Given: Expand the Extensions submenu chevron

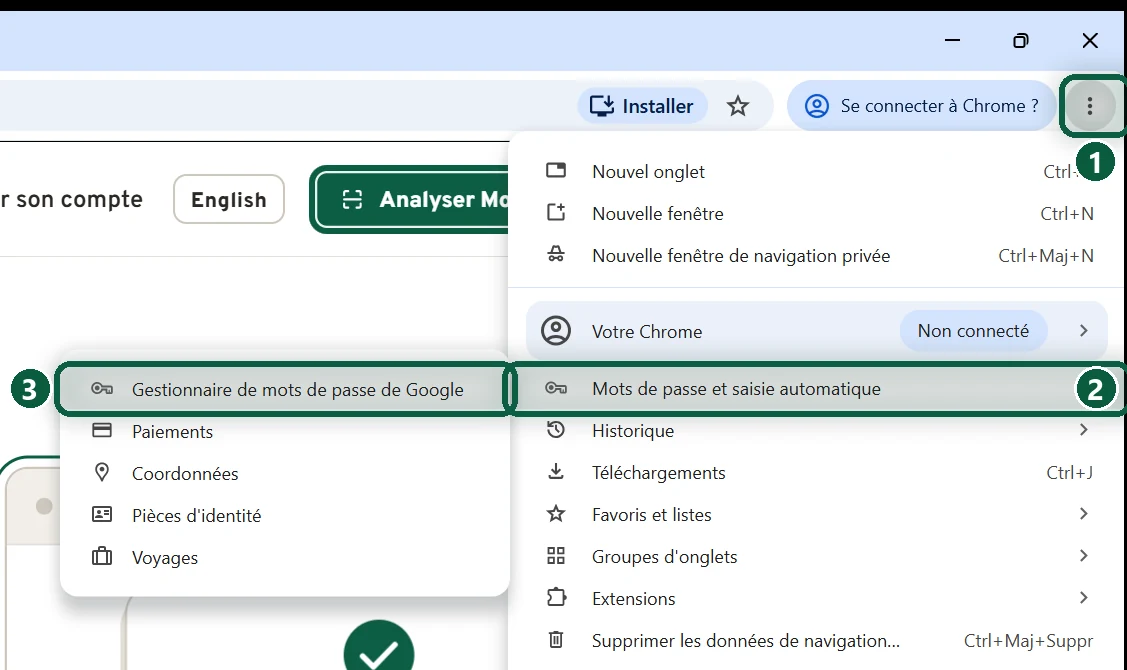Looking at the screenshot, I should (1084, 597).
